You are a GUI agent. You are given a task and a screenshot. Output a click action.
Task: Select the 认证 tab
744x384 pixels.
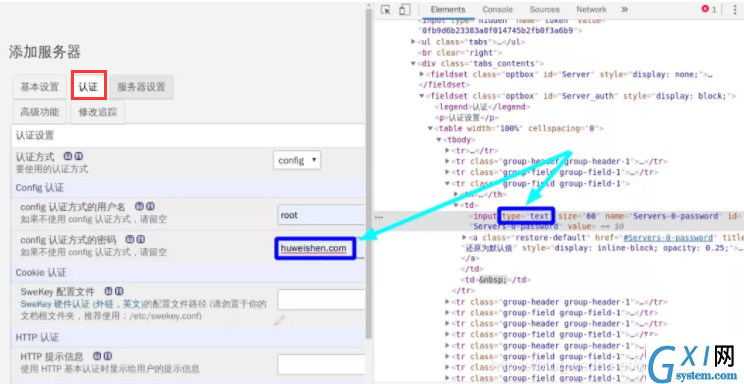88,86
